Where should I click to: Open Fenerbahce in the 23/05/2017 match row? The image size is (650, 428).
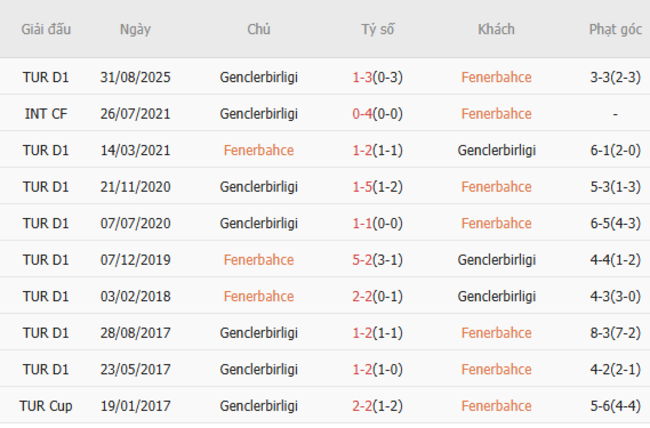(x=496, y=369)
